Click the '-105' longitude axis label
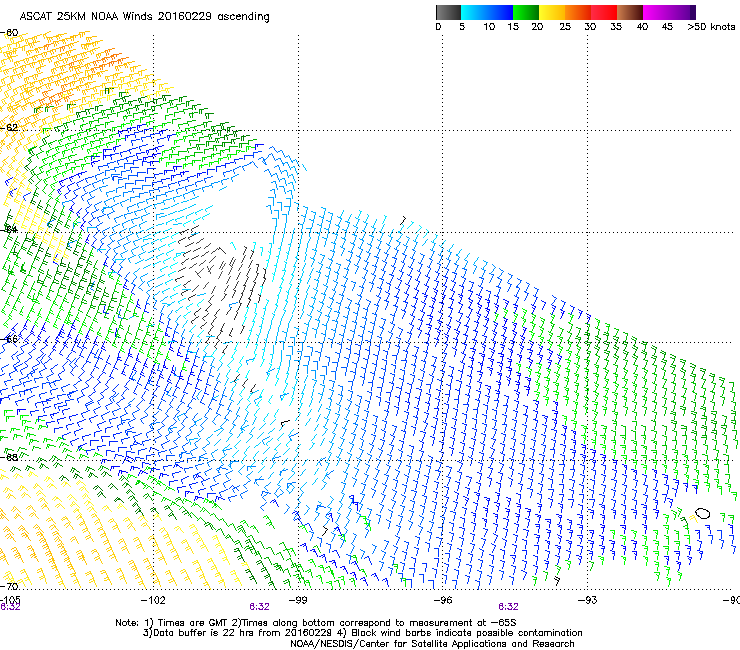740x650 pixels. [10, 600]
